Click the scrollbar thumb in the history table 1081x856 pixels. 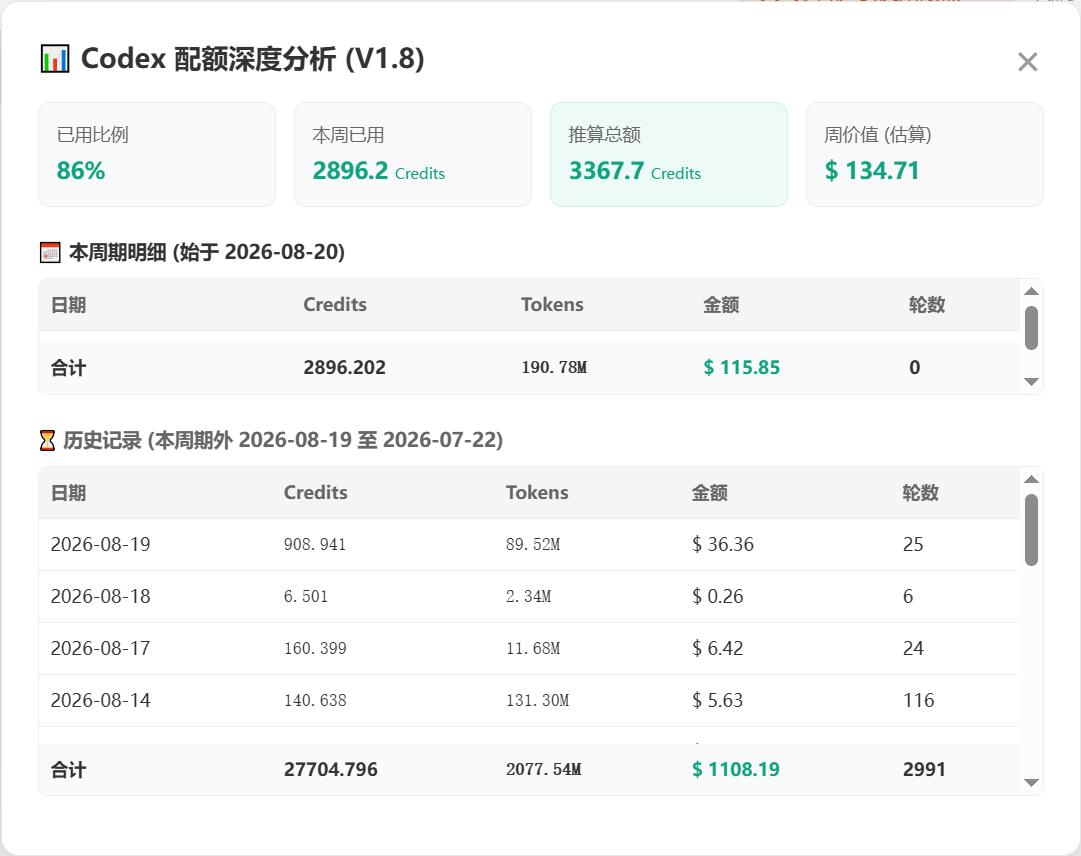(1031, 530)
